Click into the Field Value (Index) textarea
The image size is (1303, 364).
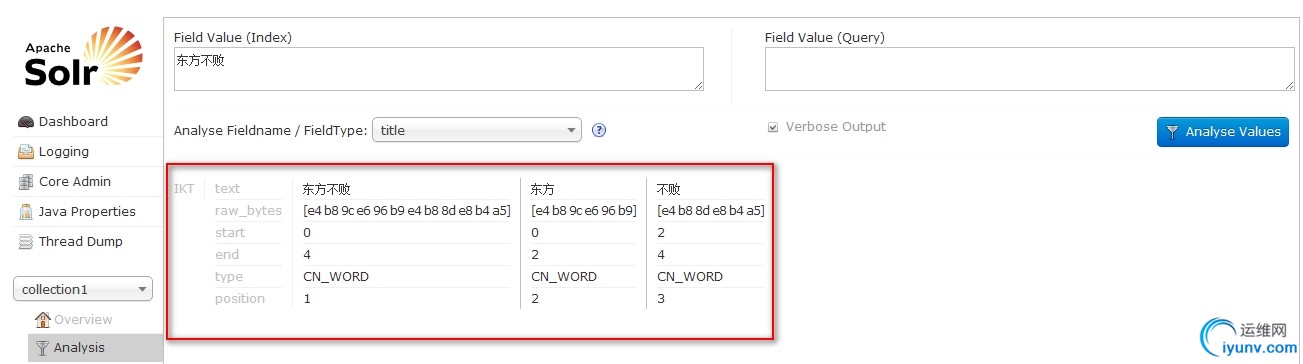click(x=439, y=69)
